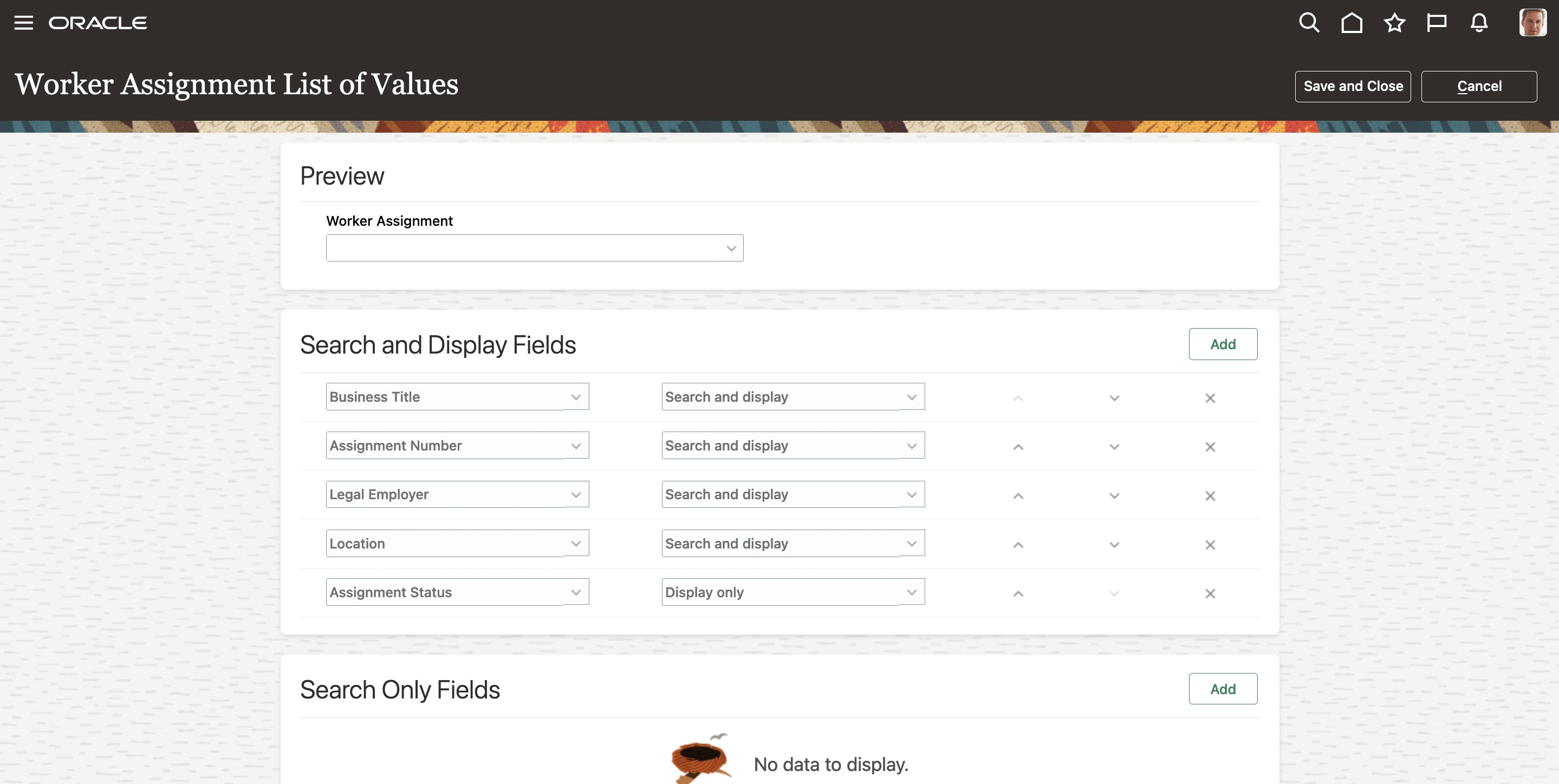Add a Search and Display field
Screen dimensions: 1559x784
(1223, 344)
